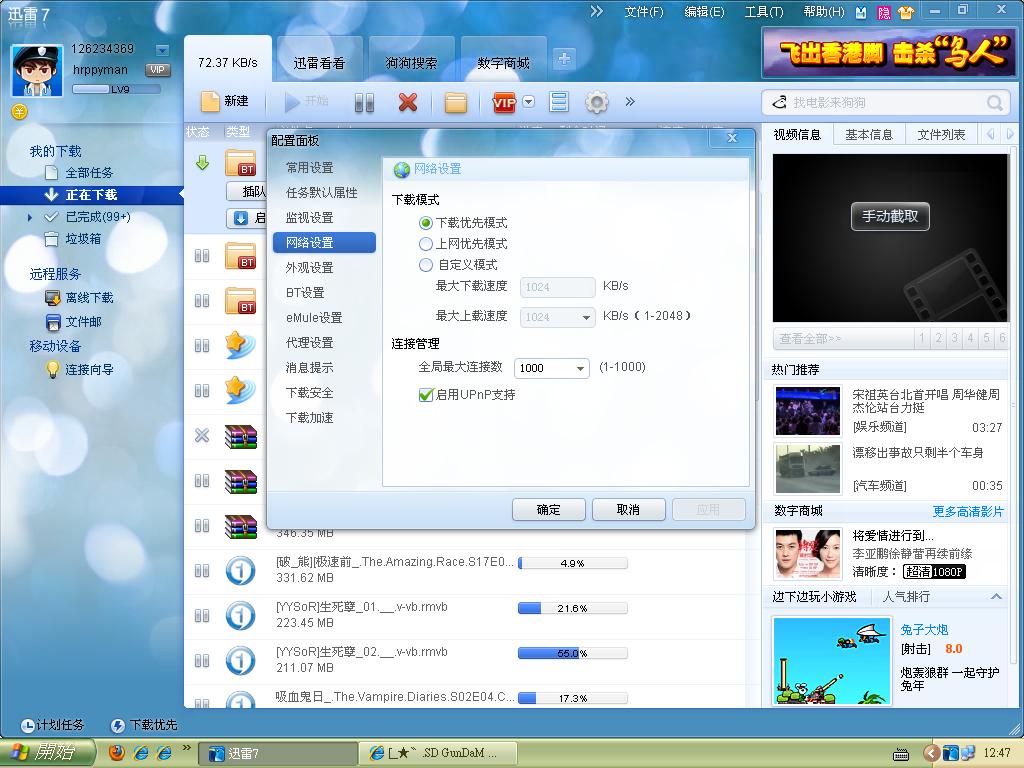Viewport: 1024px width, 768px height.
Task: Click 确定 button in 配置面板
Action: coord(549,509)
